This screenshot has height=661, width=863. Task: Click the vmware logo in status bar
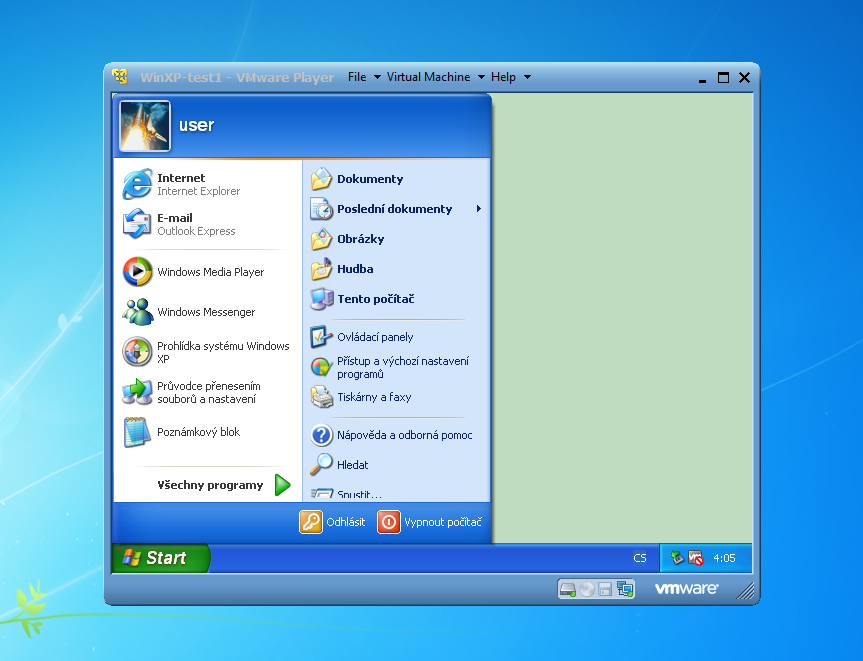pyautogui.click(x=686, y=589)
